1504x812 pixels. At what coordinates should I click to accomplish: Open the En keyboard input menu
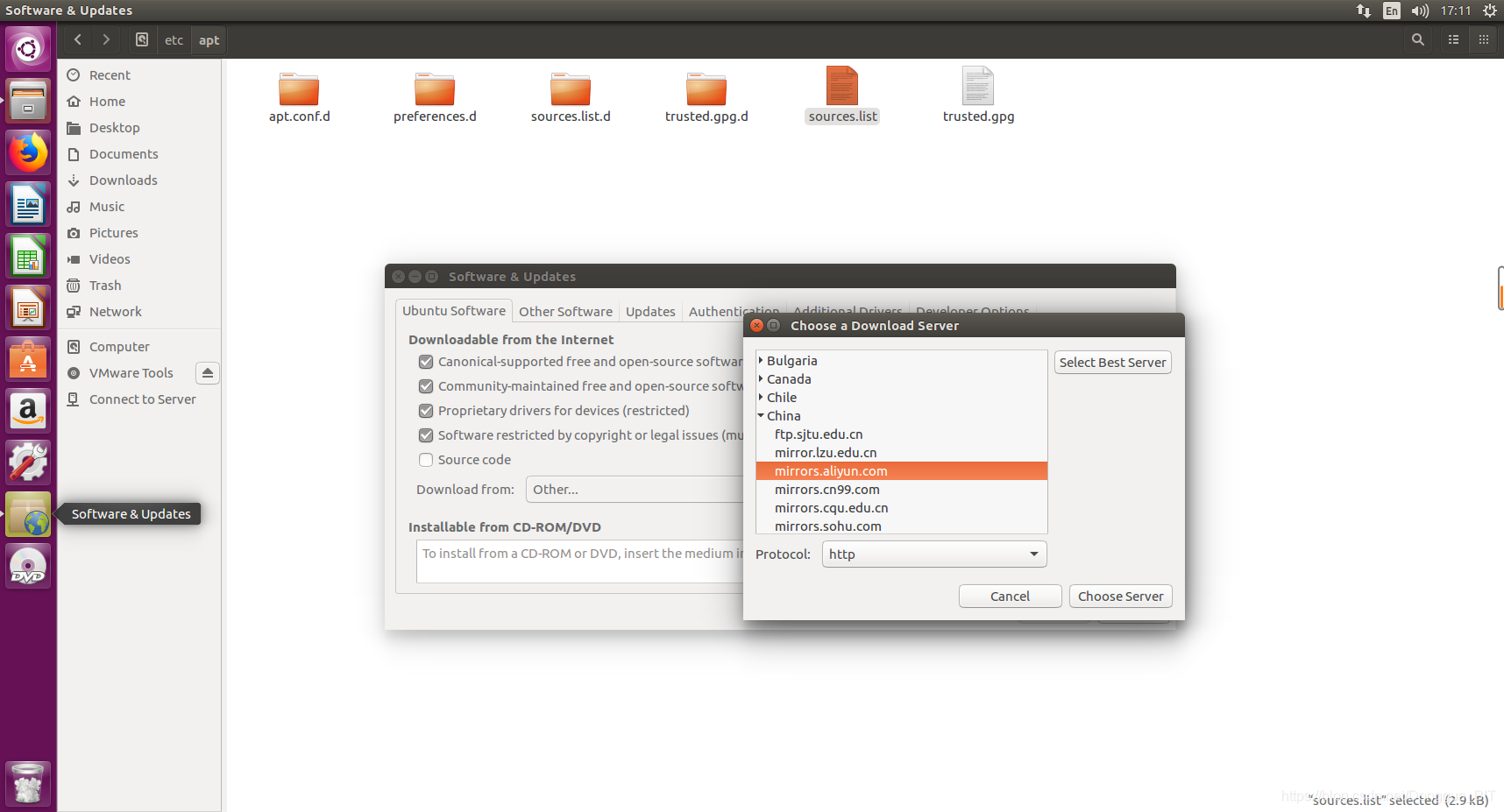click(x=1392, y=11)
